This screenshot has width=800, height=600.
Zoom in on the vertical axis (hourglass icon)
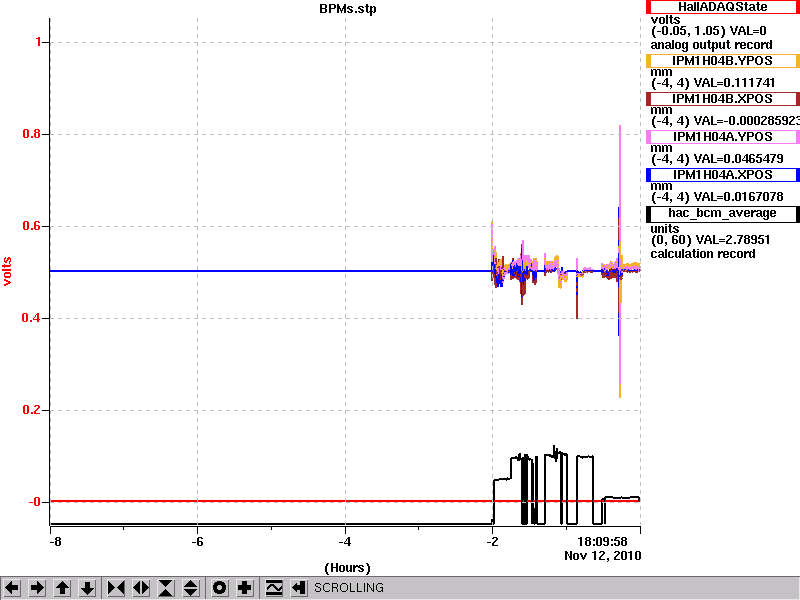pos(166,588)
